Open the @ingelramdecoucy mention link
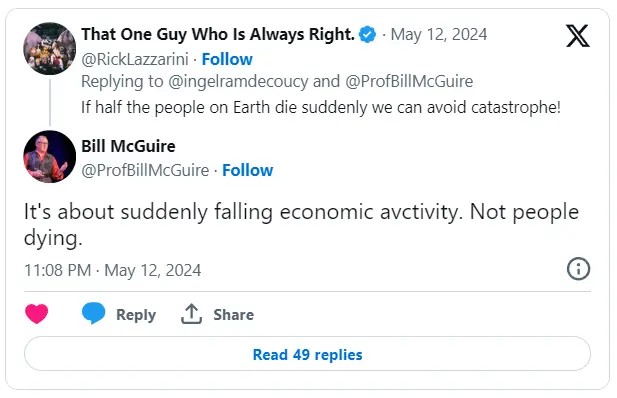 point(238,82)
